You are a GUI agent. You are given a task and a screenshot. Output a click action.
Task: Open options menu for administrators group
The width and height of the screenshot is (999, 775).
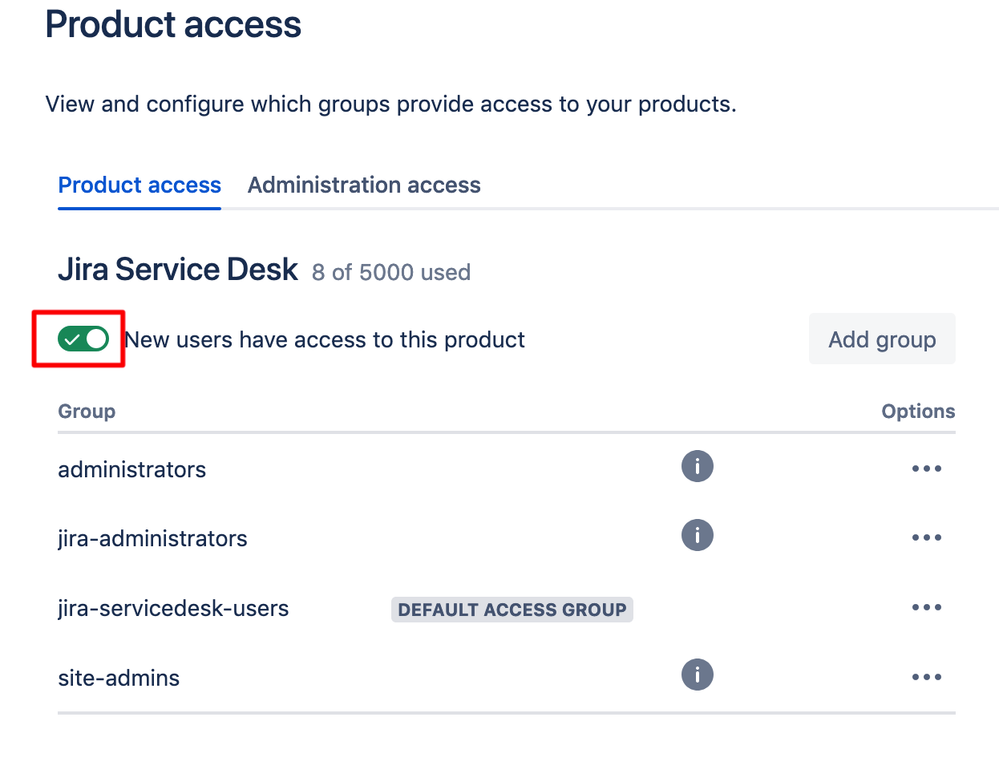click(926, 468)
